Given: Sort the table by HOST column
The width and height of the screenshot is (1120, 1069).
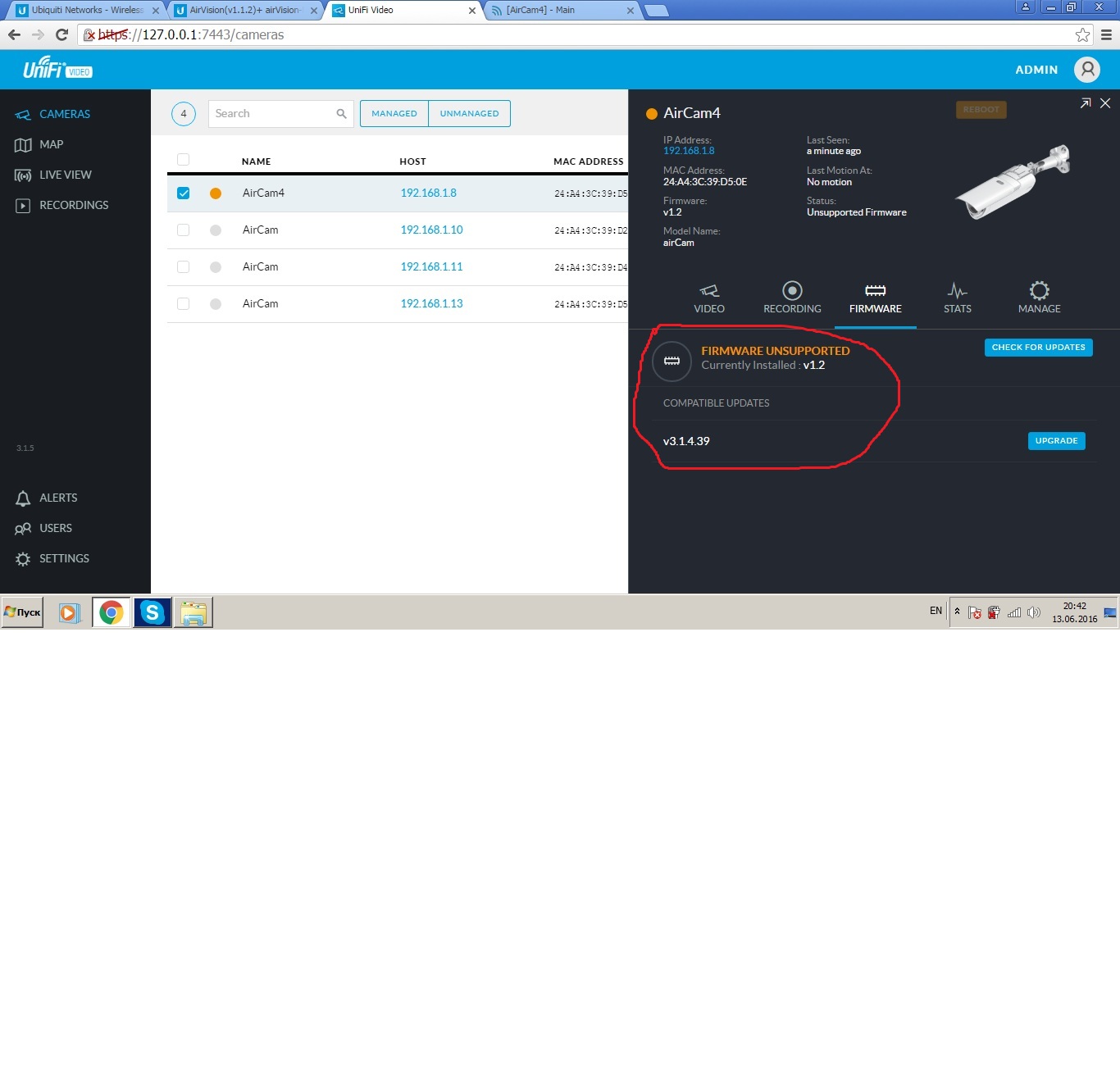Looking at the screenshot, I should pyautogui.click(x=412, y=161).
